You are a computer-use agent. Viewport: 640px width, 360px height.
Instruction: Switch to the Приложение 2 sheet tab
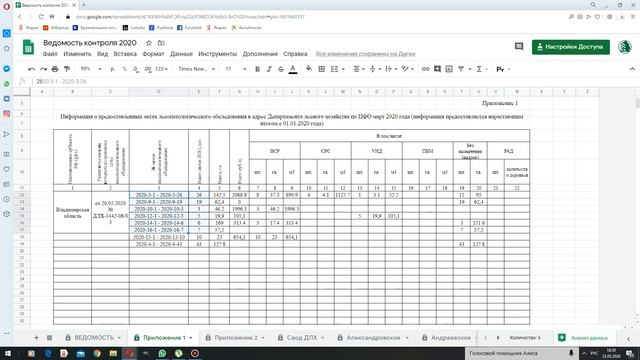point(236,338)
